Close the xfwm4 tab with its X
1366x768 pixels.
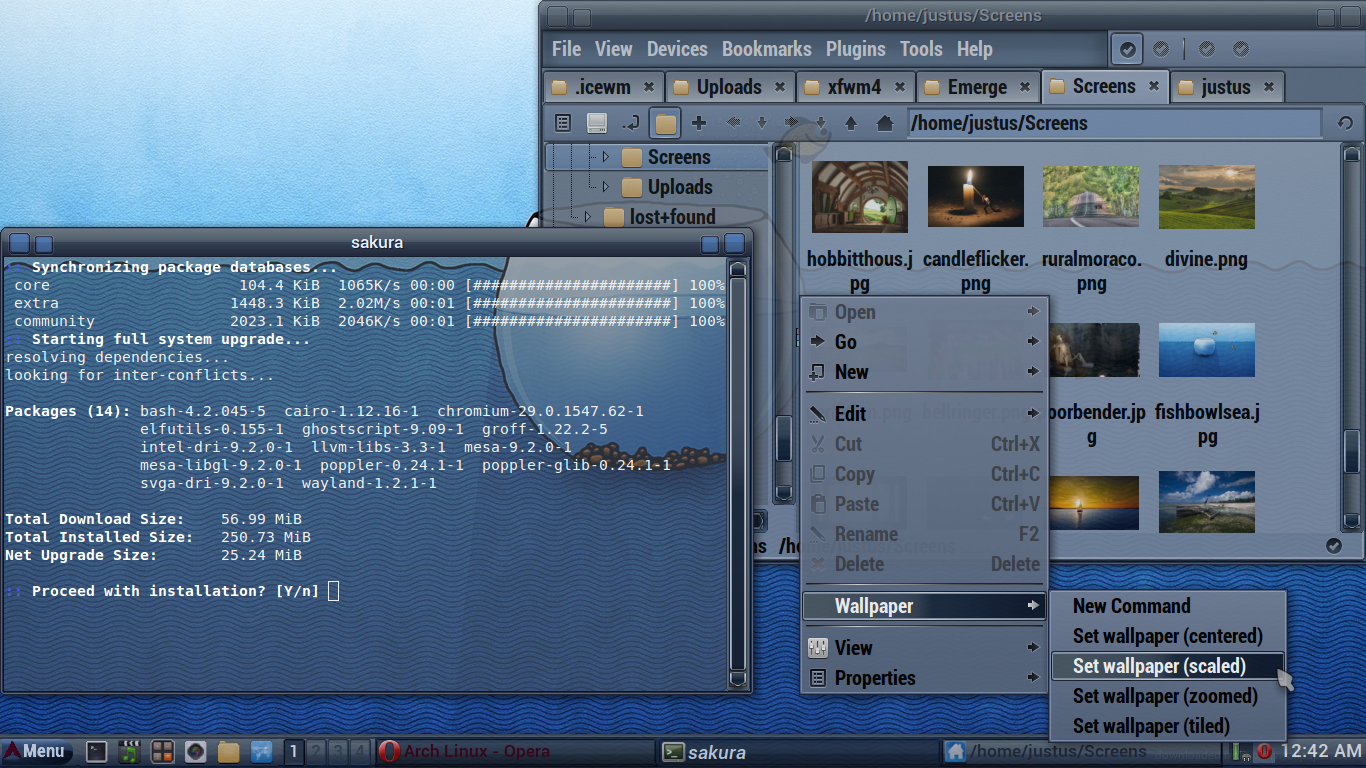[x=900, y=87]
